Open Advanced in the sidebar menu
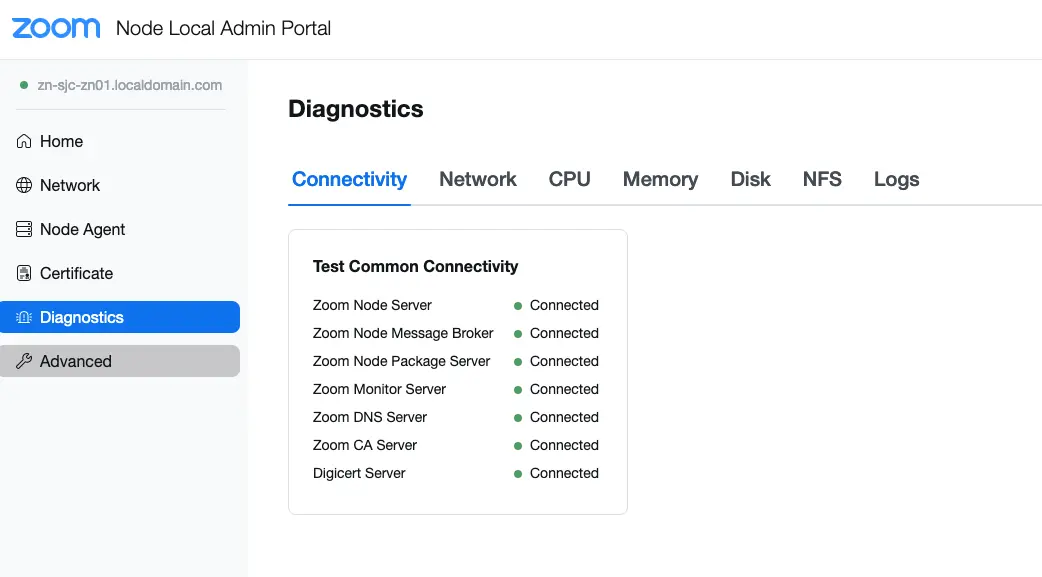The height and width of the screenshot is (577, 1042). click(x=76, y=362)
